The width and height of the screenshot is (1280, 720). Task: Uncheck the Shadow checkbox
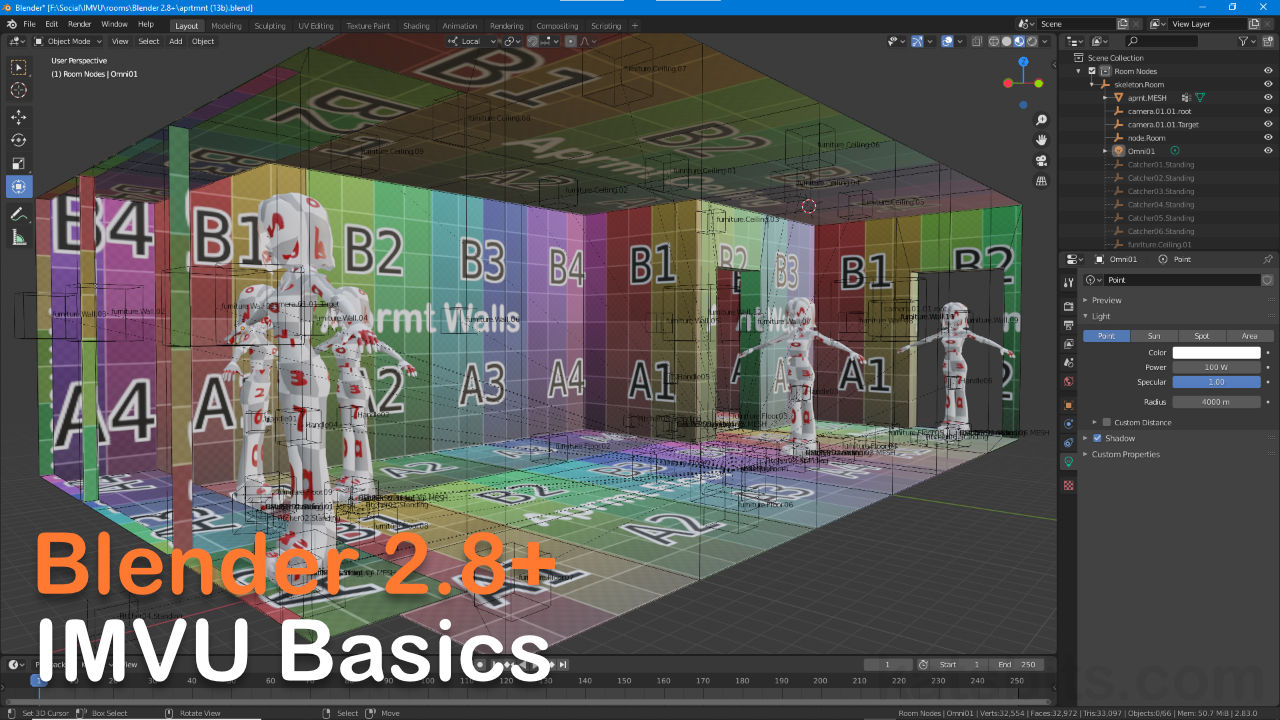[x=1097, y=438]
